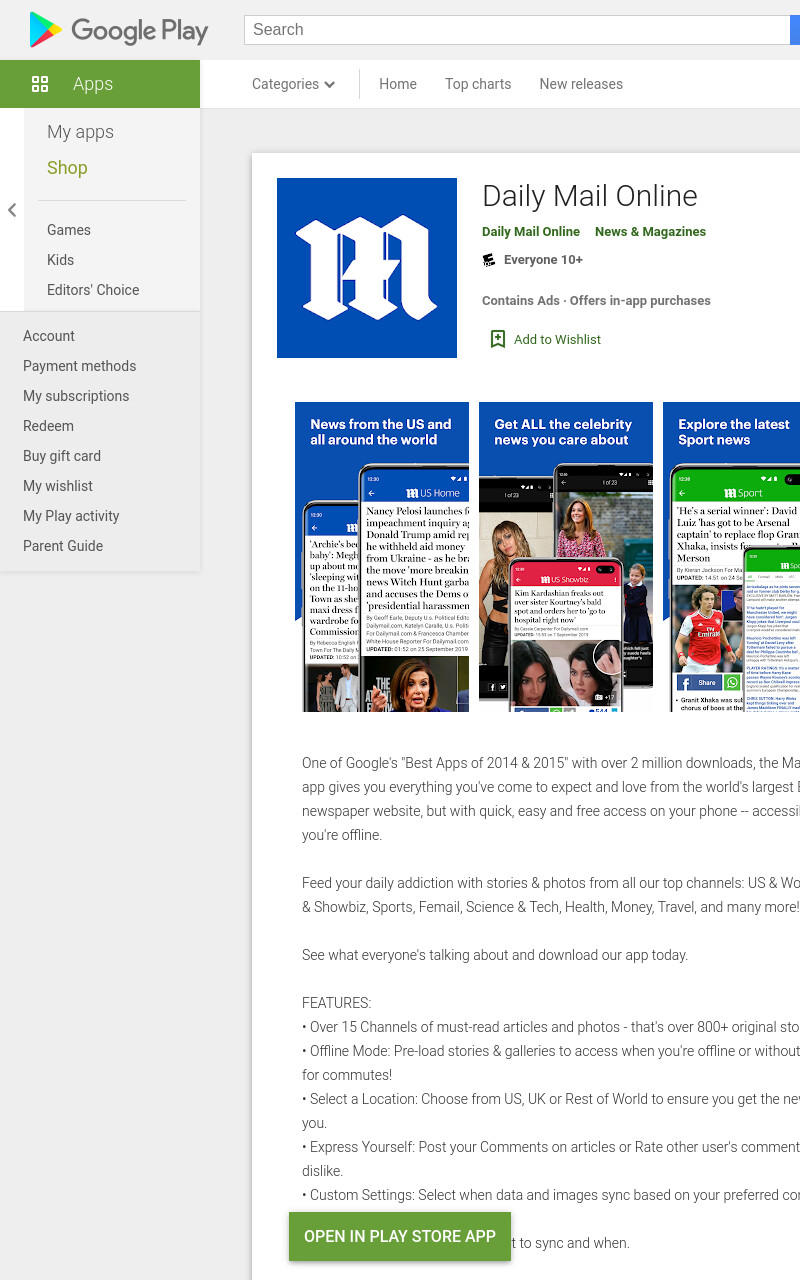
Task: Click Add to Wishlist text
Action: [x=557, y=339]
